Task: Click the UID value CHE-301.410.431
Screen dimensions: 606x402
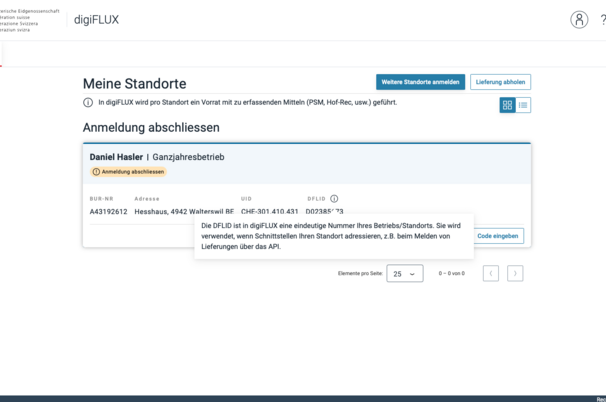Action: (x=269, y=212)
